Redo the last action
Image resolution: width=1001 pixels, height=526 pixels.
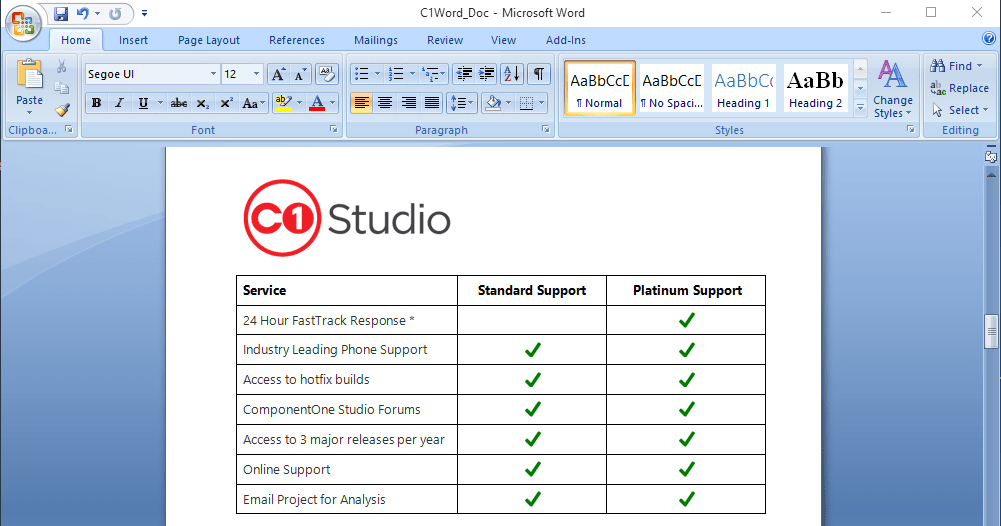[115, 13]
